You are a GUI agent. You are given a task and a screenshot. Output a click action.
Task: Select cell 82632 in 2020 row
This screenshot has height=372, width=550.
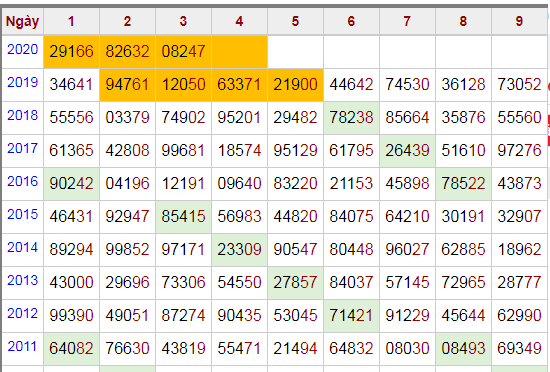point(127,52)
